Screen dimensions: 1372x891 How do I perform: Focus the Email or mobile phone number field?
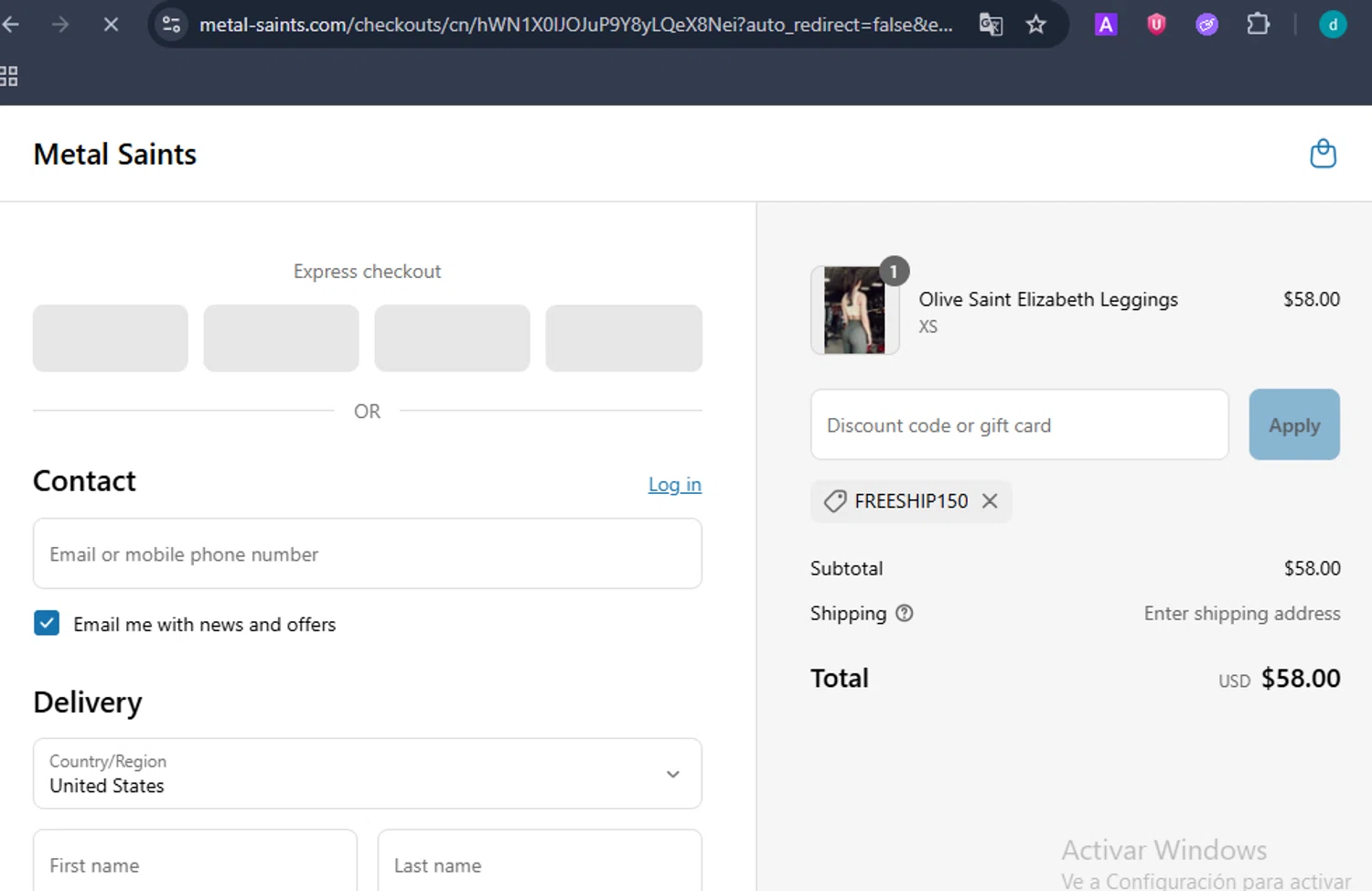tap(367, 553)
